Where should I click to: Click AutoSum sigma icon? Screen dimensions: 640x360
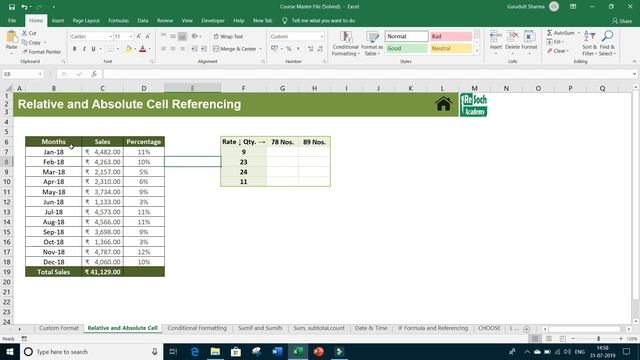point(549,33)
